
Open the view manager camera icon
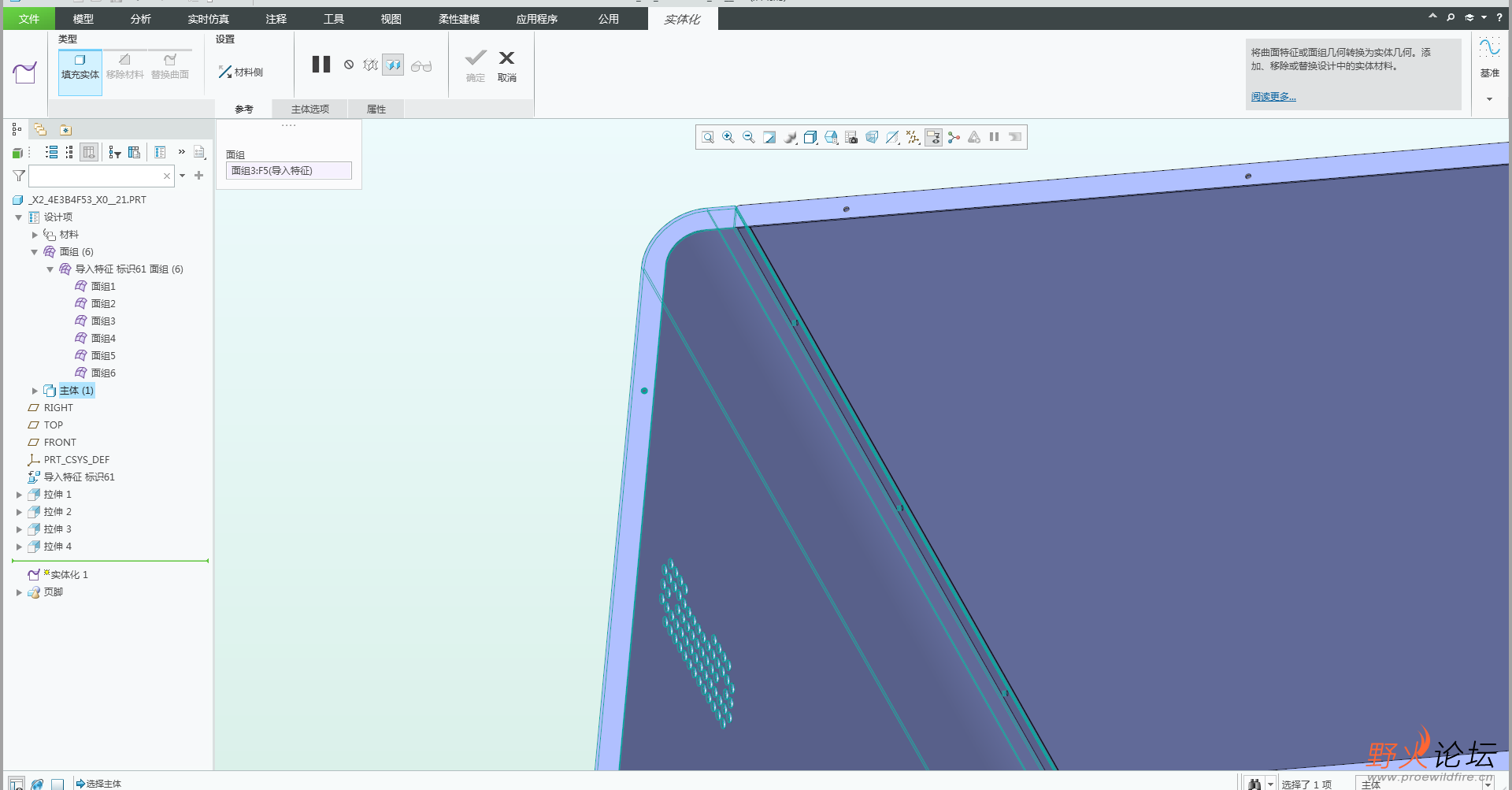(x=851, y=137)
